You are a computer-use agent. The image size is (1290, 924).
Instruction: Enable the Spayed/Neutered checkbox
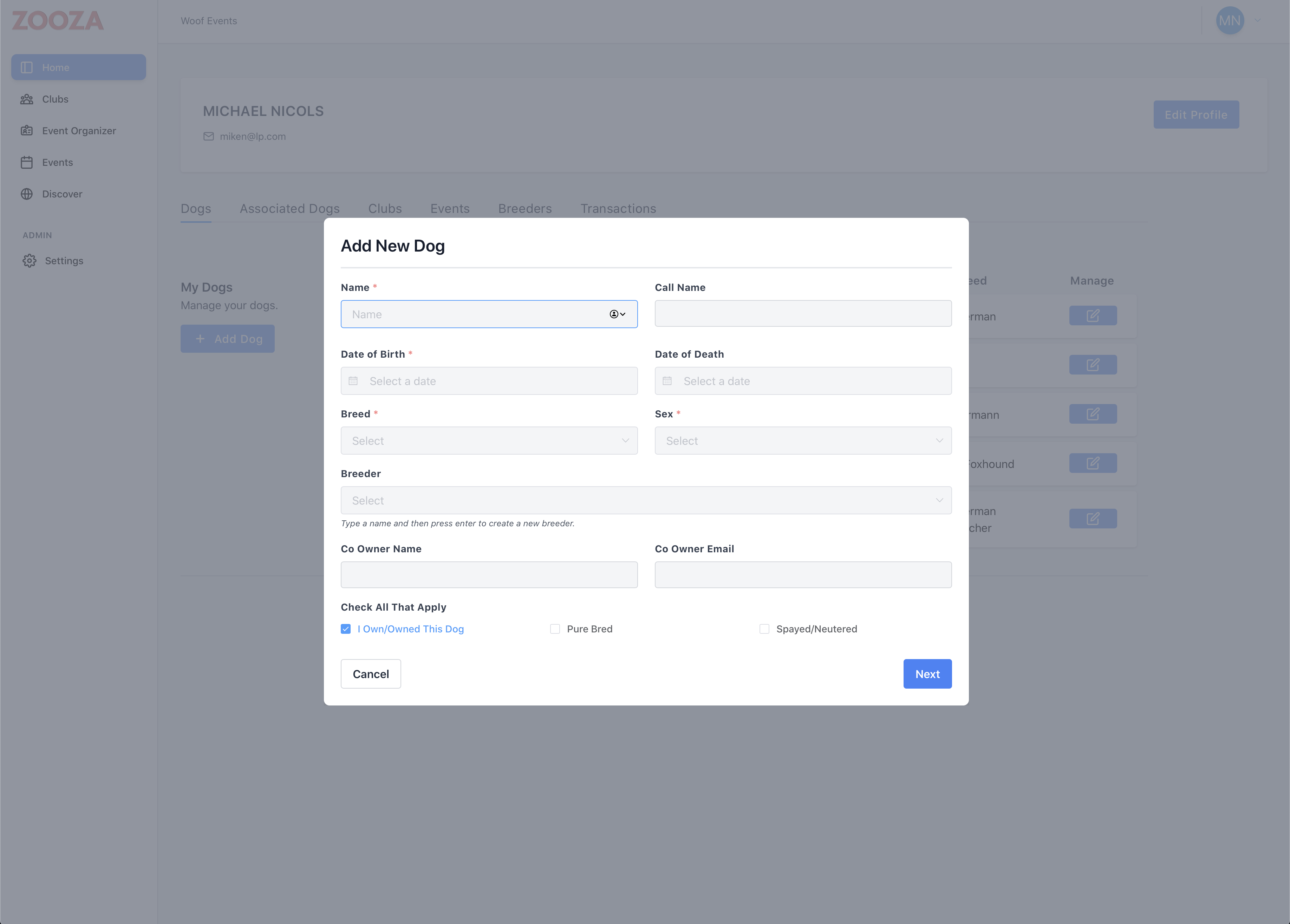764,629
